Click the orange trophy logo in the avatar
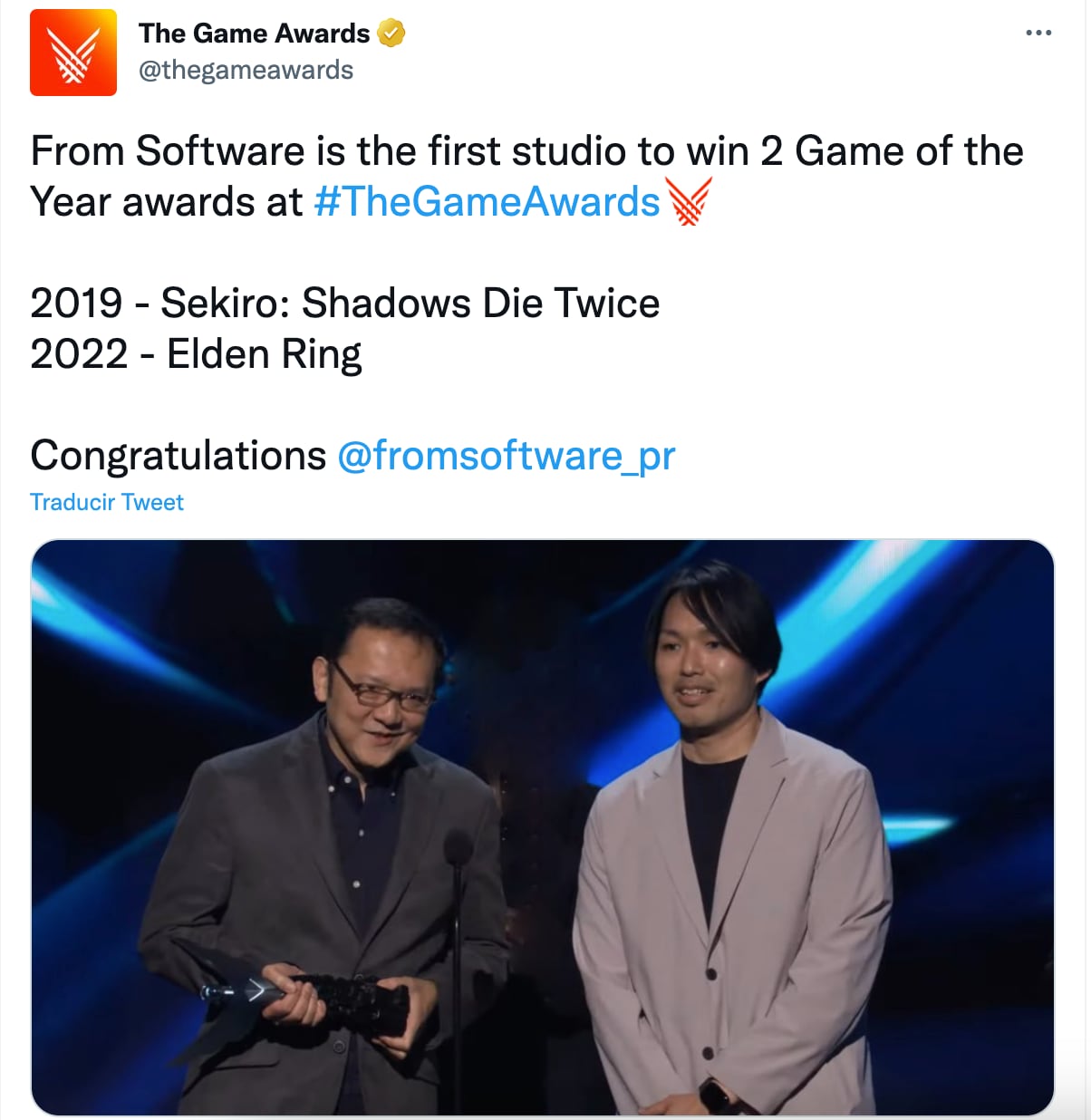The width and height of the screenshot is (1091, 1120). click(73, 52)
